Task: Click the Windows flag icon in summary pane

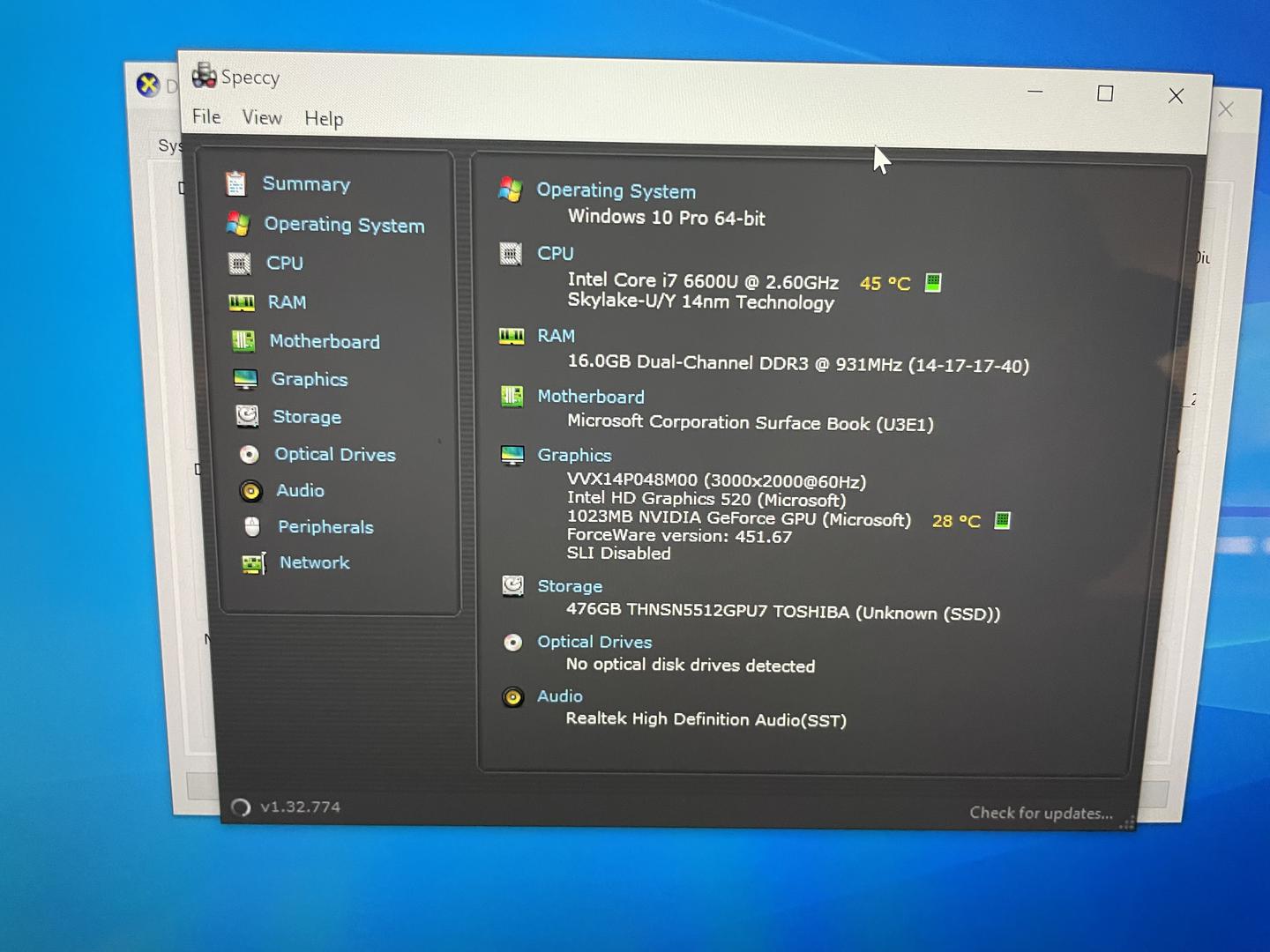Action: pyautogui.click(x=510, y=190)
